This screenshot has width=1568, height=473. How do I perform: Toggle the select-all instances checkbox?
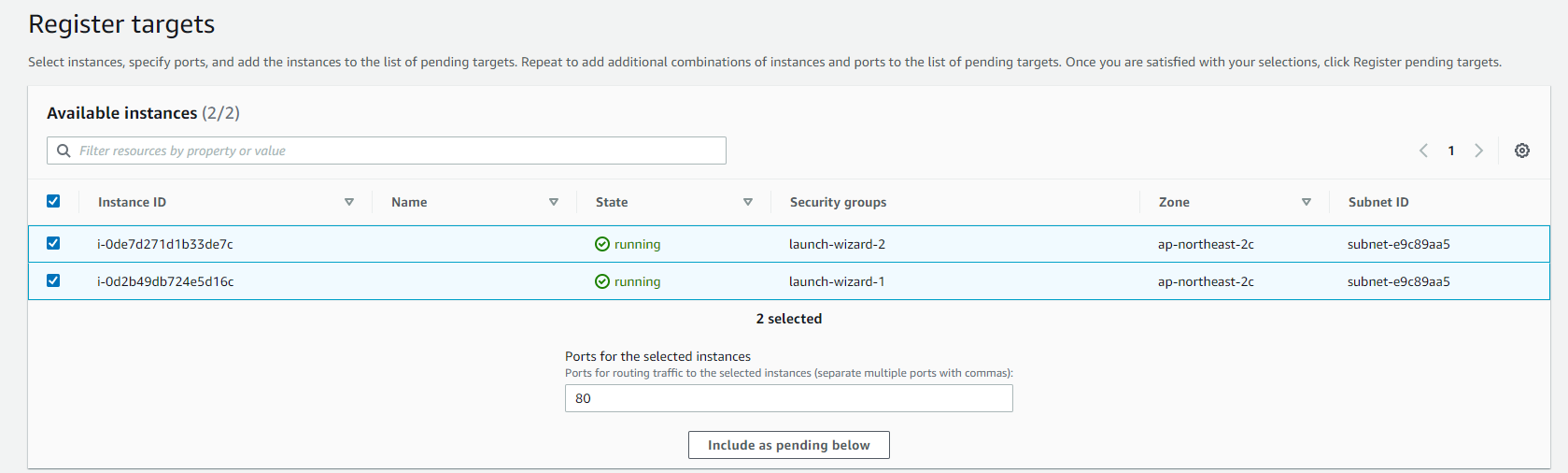coord(53,201)
